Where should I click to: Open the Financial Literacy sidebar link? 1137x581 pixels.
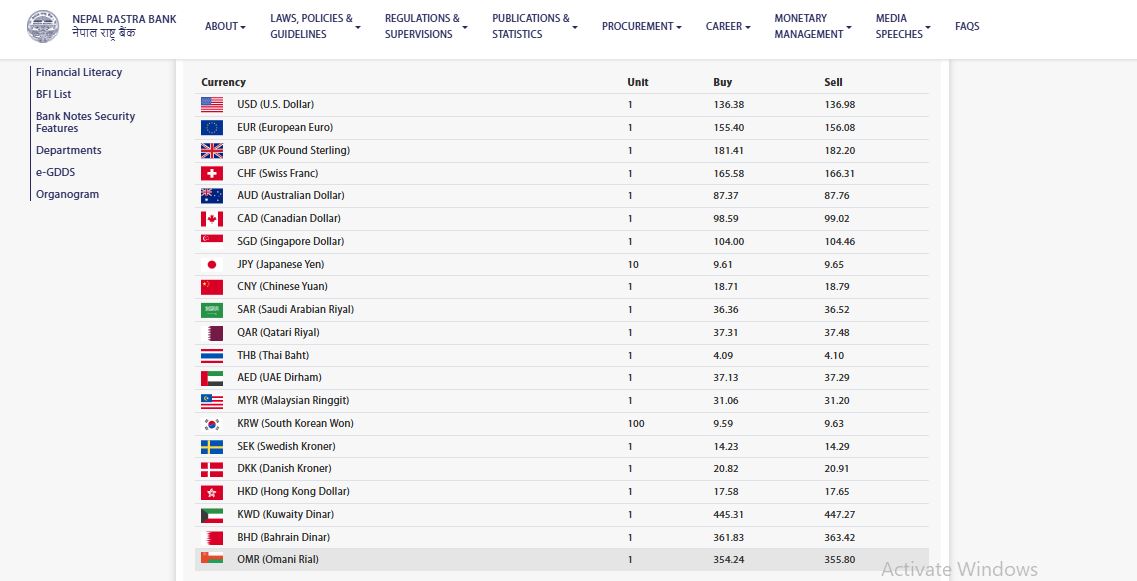[79, 72]
